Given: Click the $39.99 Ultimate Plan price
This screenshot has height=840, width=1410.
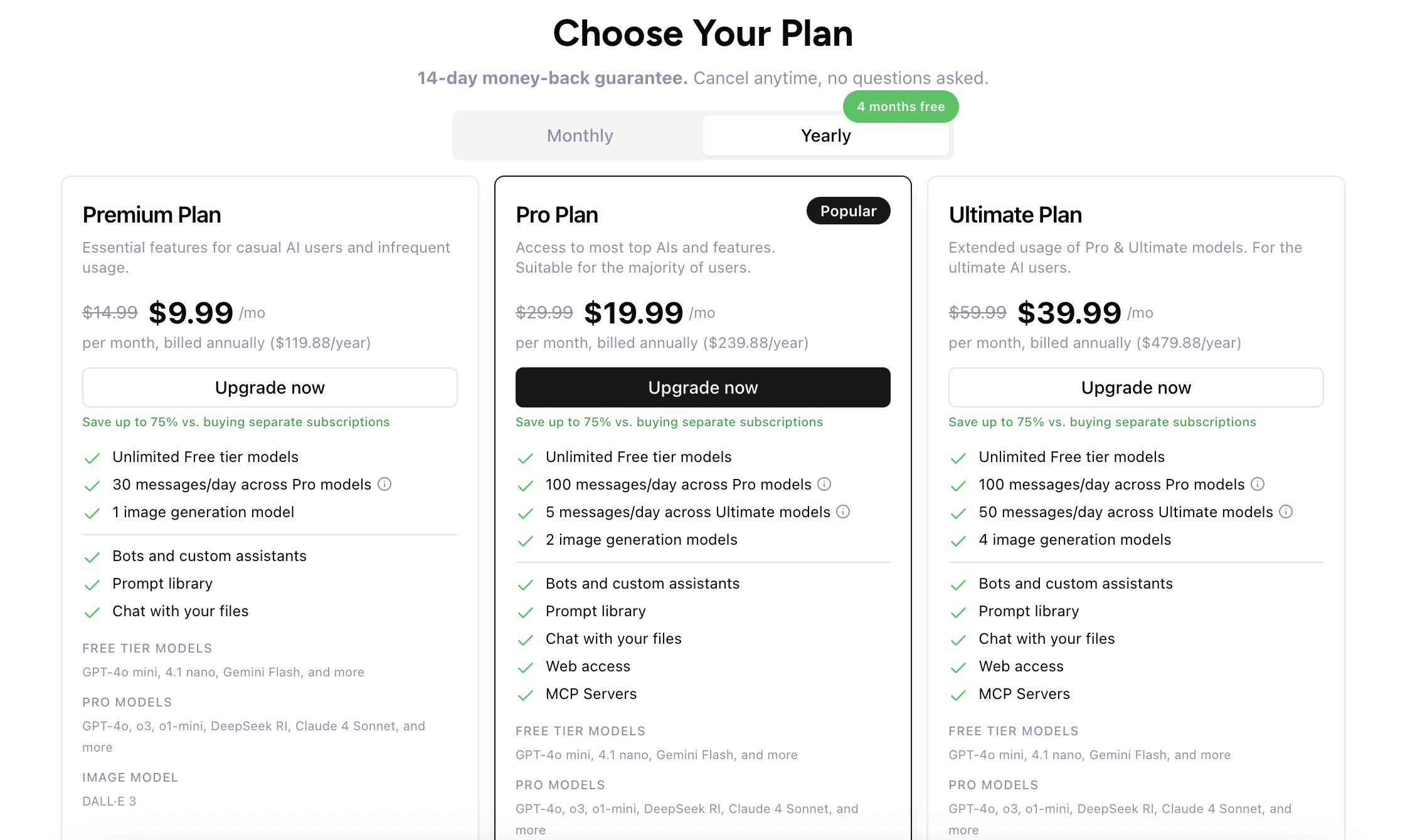Looking at the screenshot, I should (x=1069, y=313).
